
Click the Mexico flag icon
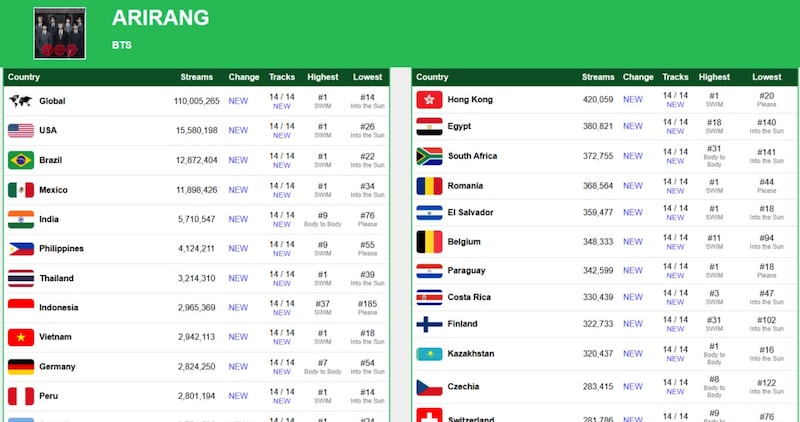click(20, 190)
